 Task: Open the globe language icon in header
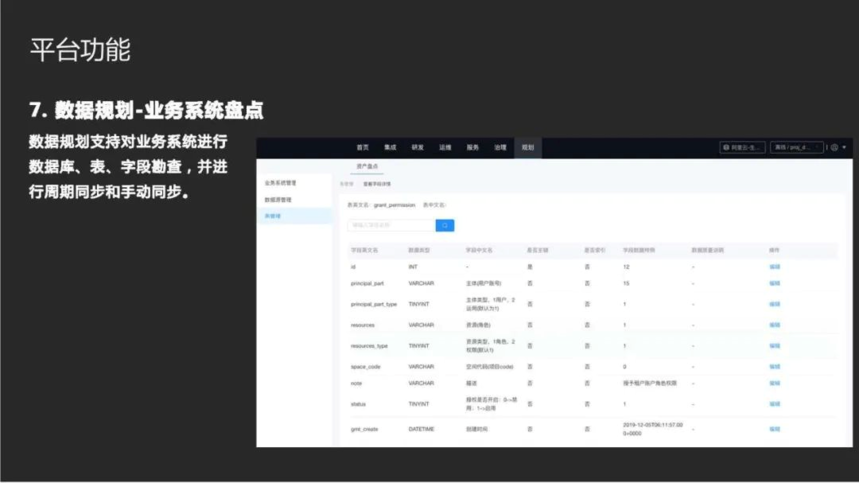(834, 147)
